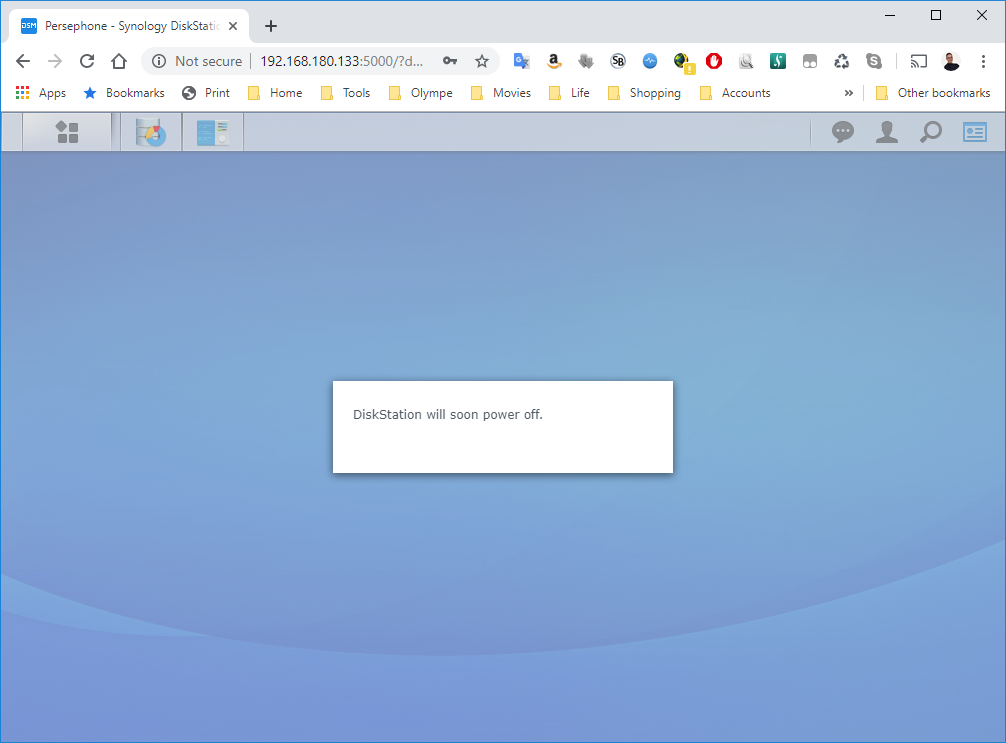Viewport: 1006px width, 743px height.
Task: Open saved passwords key icon
Action: coord(450,61)
